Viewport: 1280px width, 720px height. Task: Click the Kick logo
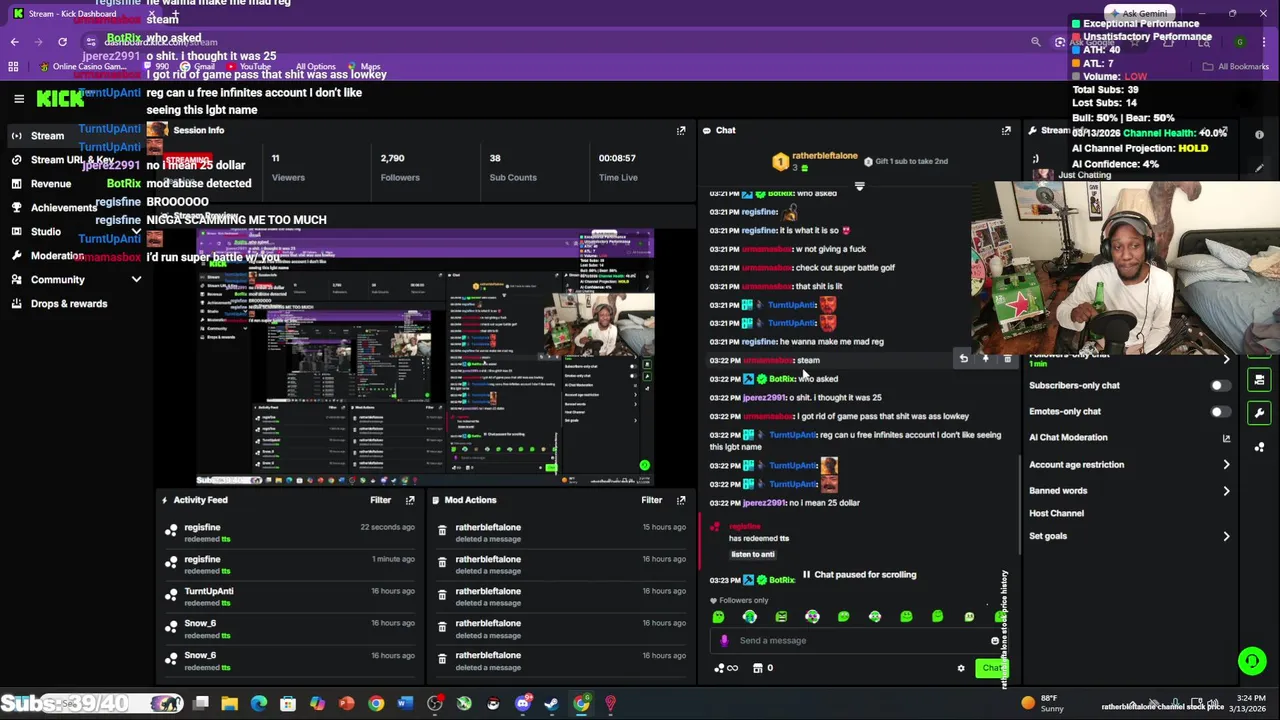click(x=60, y=98)
